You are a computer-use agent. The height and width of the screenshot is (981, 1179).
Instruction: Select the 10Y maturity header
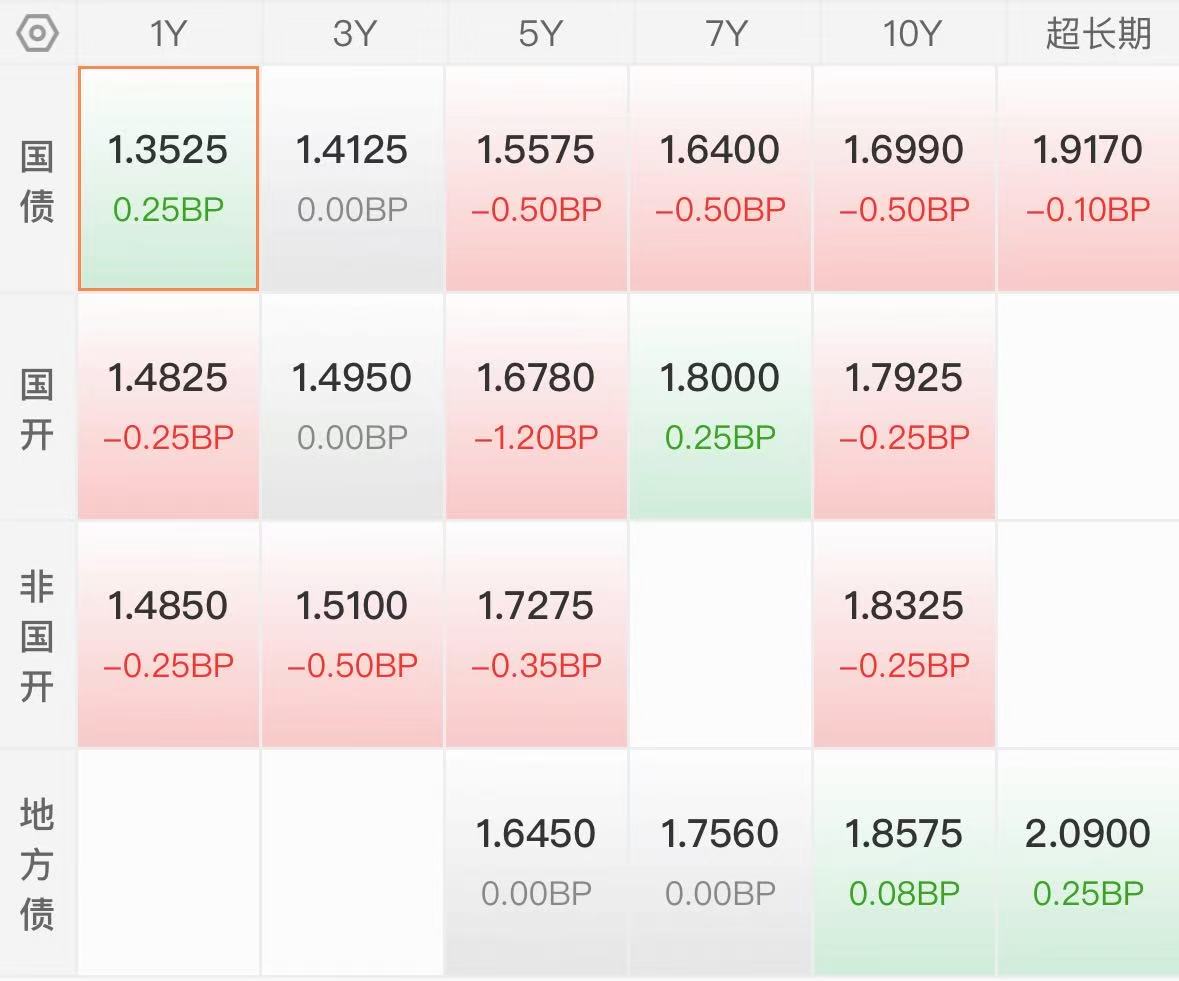(911, 34)
